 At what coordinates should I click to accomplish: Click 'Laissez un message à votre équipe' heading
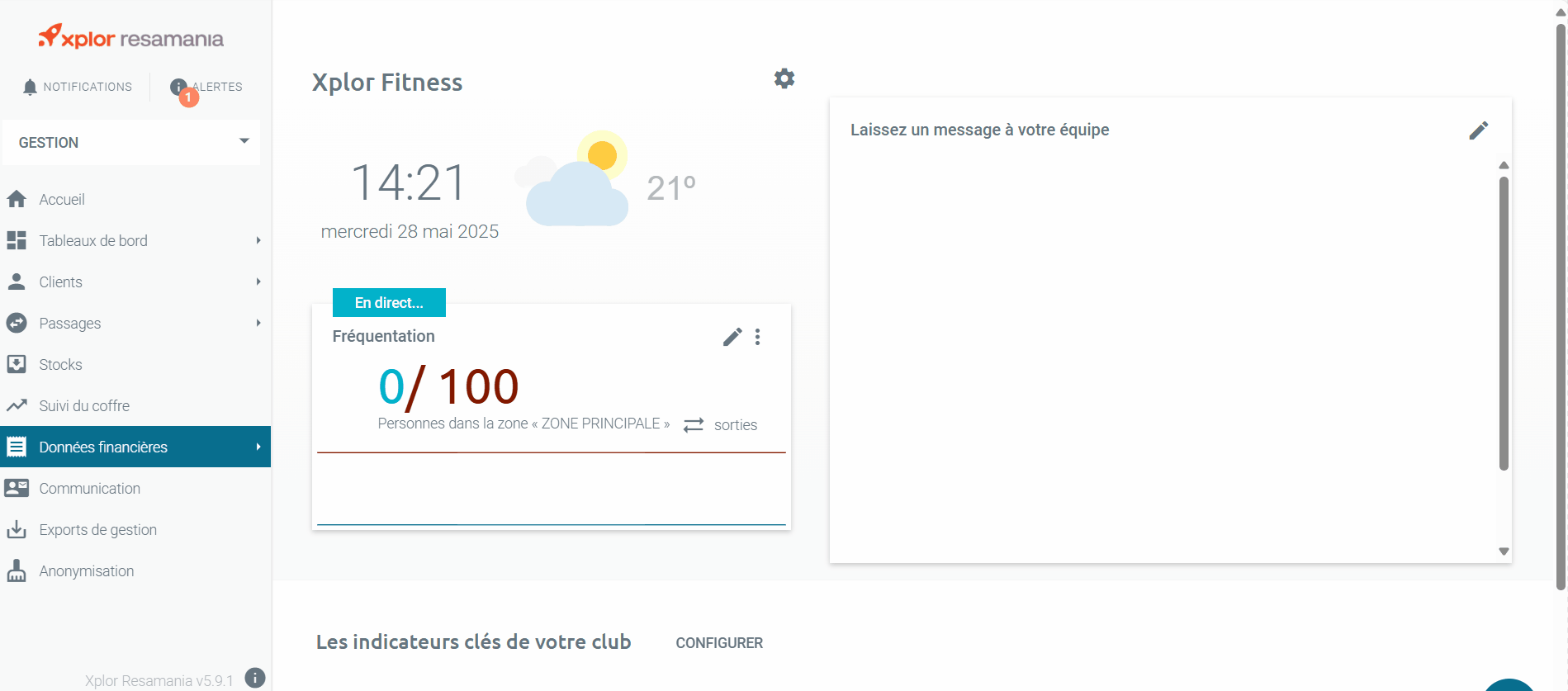point(980,130)
